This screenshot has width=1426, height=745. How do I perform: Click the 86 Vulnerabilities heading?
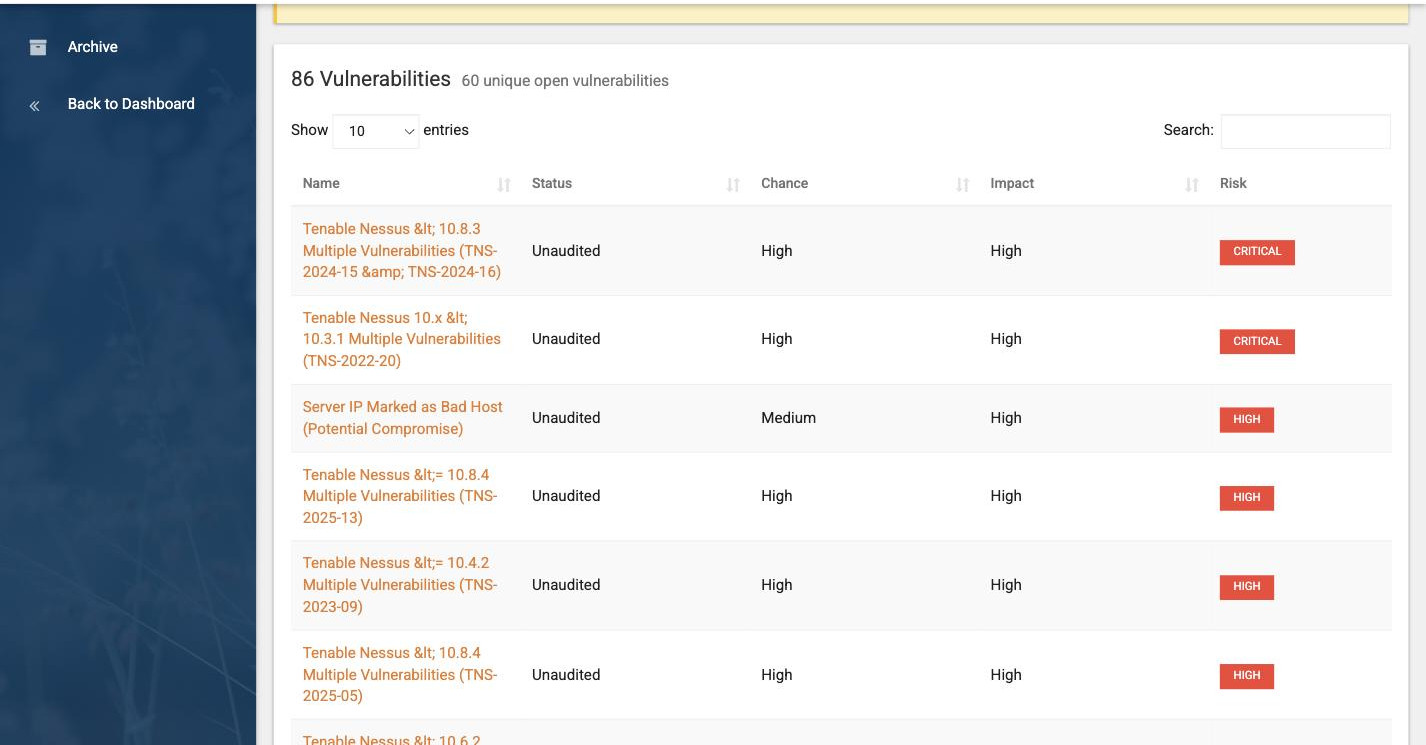point(371,79)
